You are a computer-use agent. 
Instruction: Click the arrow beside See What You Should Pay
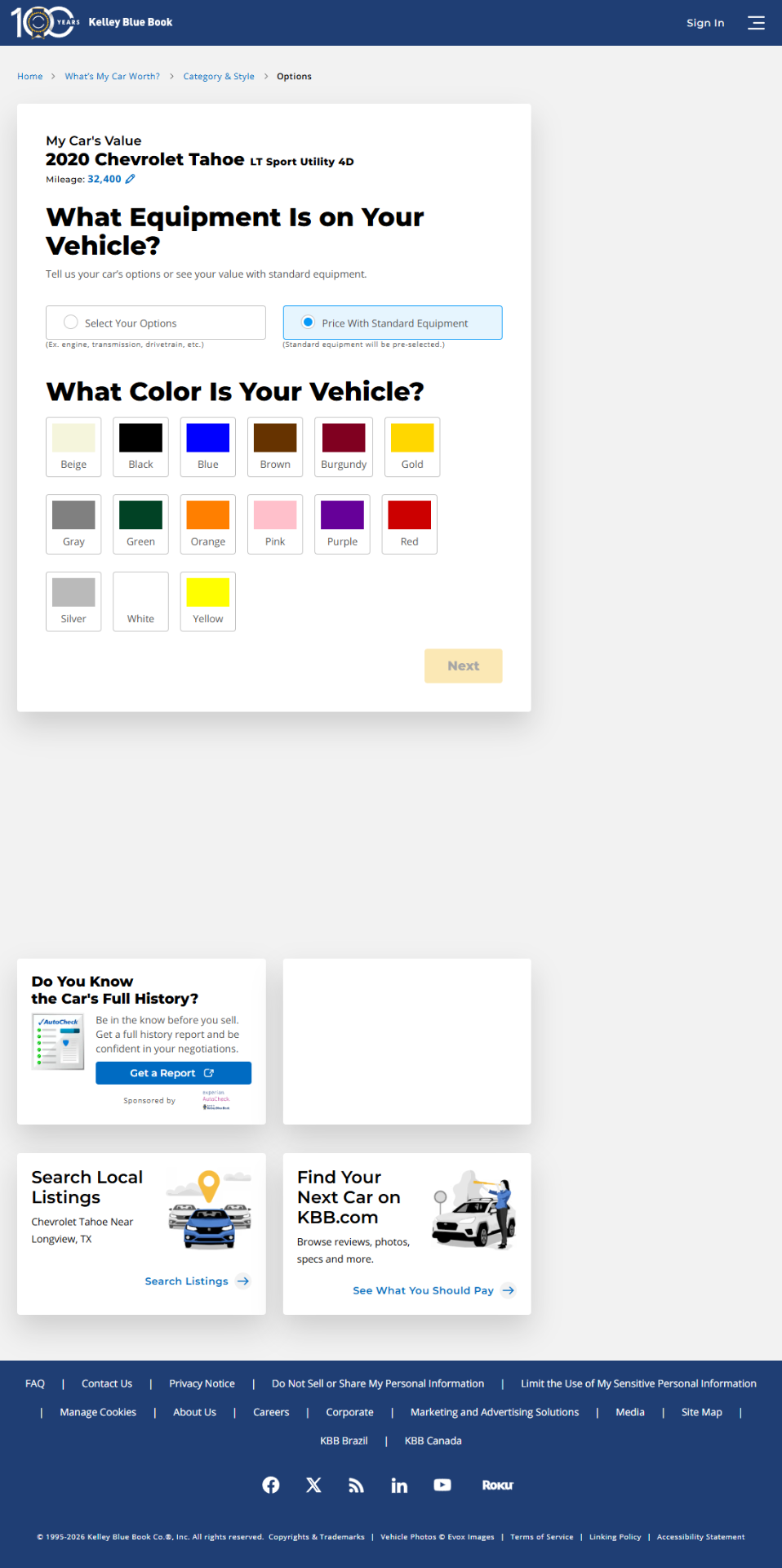pos(509,1290)
